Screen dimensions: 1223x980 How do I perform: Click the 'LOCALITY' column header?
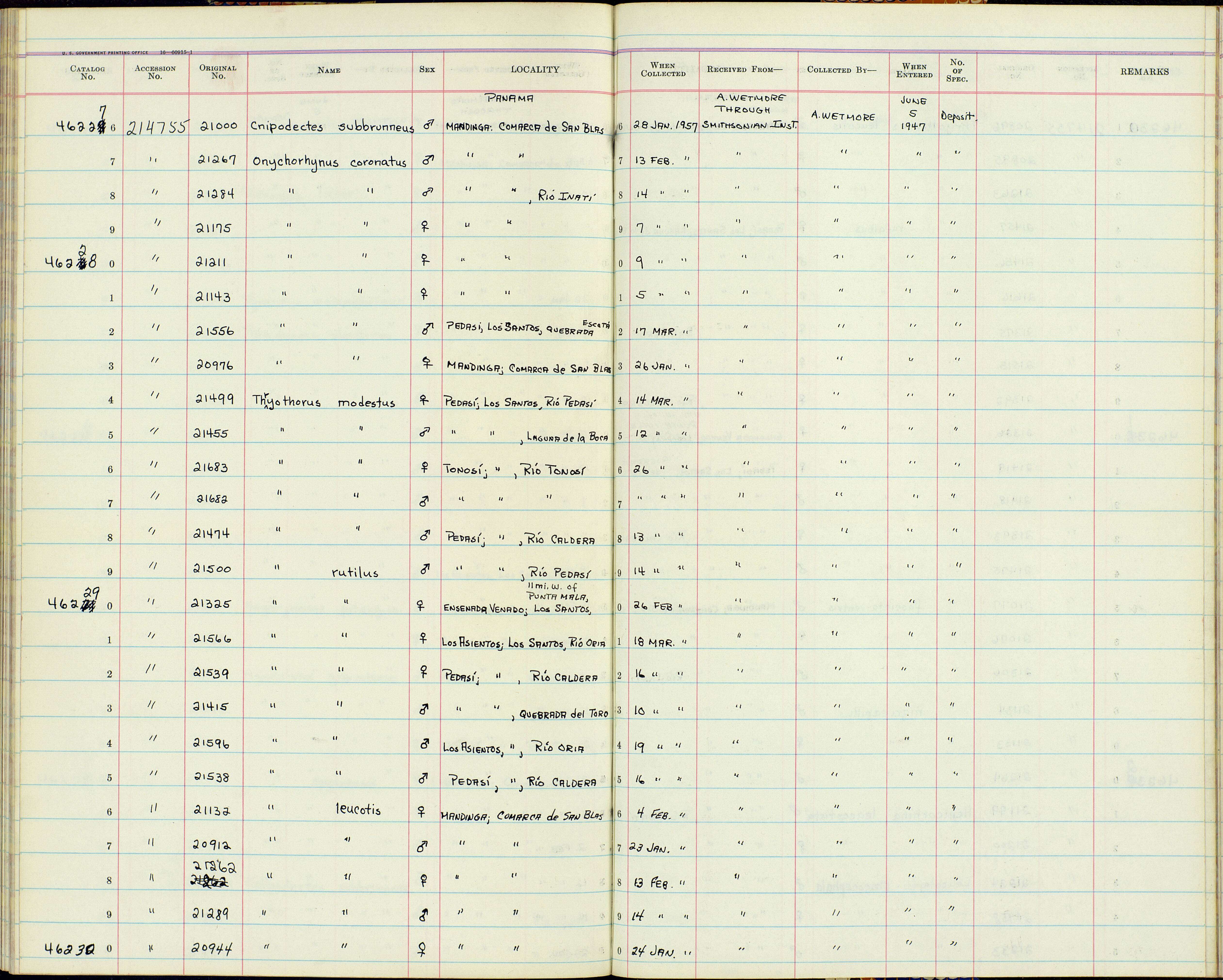535,69
